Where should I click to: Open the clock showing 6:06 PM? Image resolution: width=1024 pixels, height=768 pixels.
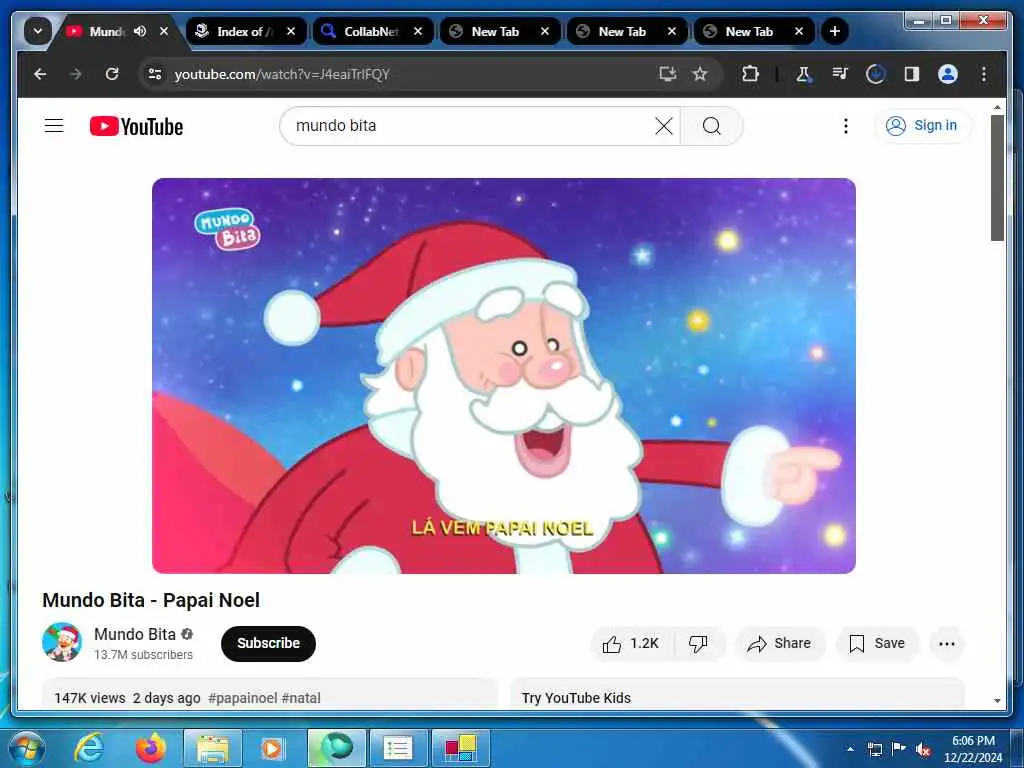point(973,749)
